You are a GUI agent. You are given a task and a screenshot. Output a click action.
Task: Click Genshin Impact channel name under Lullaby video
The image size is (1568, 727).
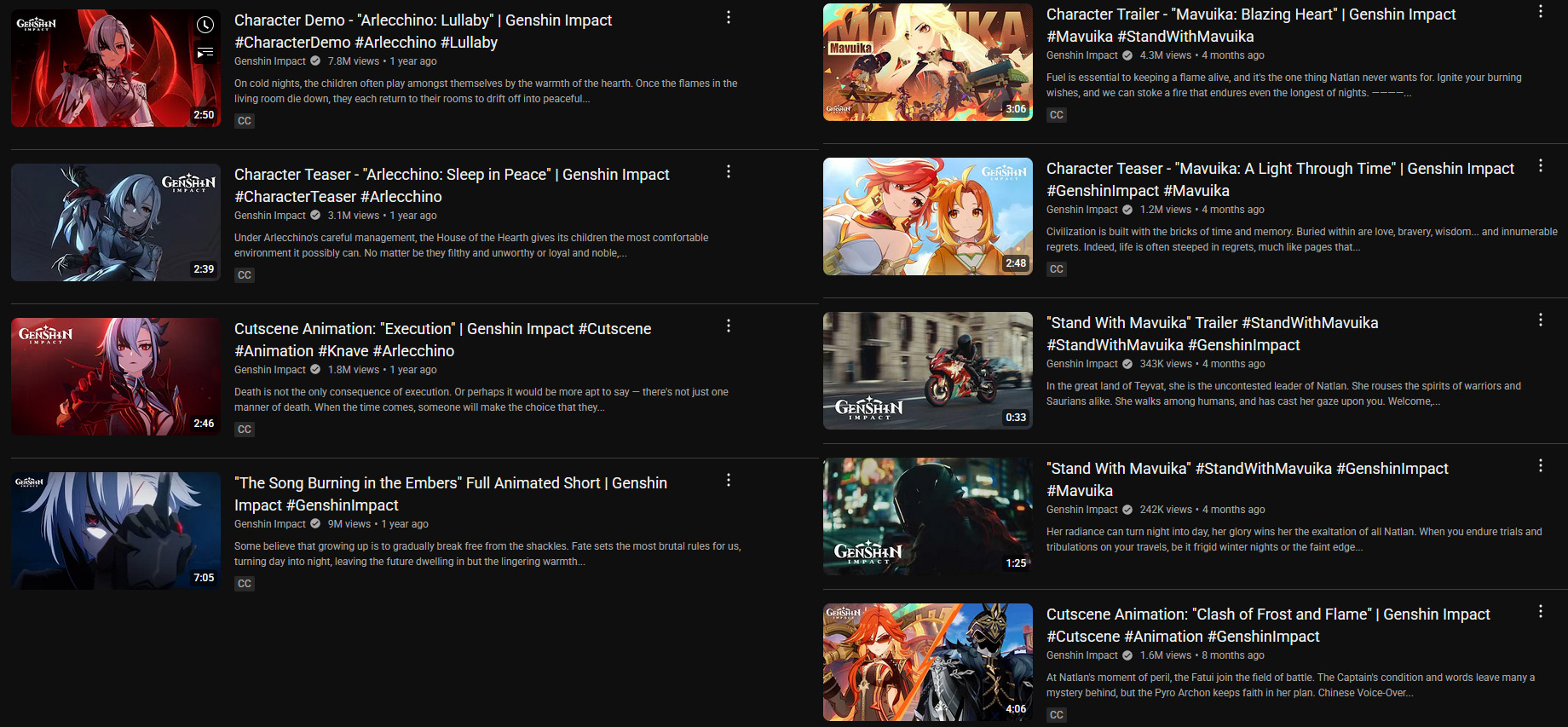[x=270, y=61]
